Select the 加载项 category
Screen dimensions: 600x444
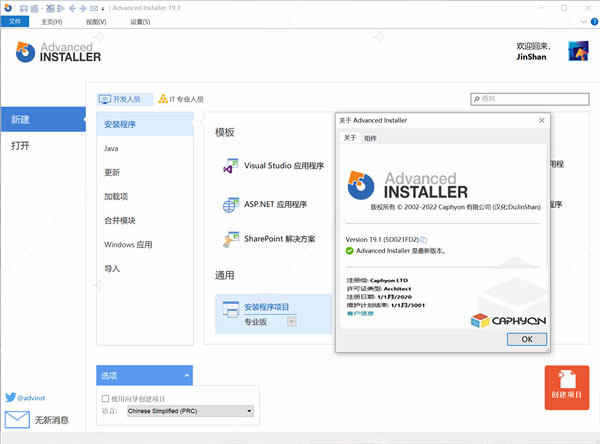pyautogui.click(x=145, y=196)
